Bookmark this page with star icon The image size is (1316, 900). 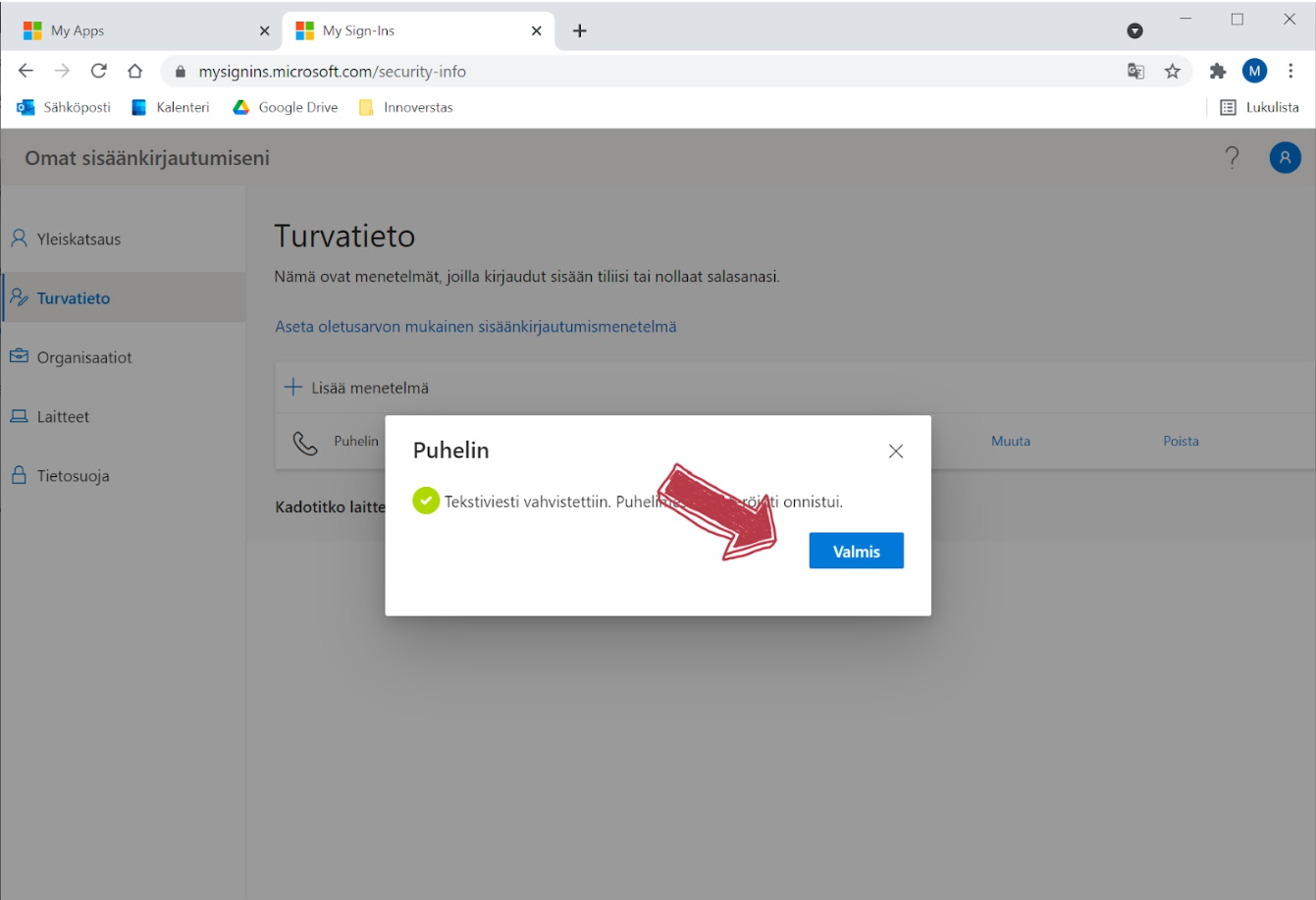click(x=1173, y=71)
